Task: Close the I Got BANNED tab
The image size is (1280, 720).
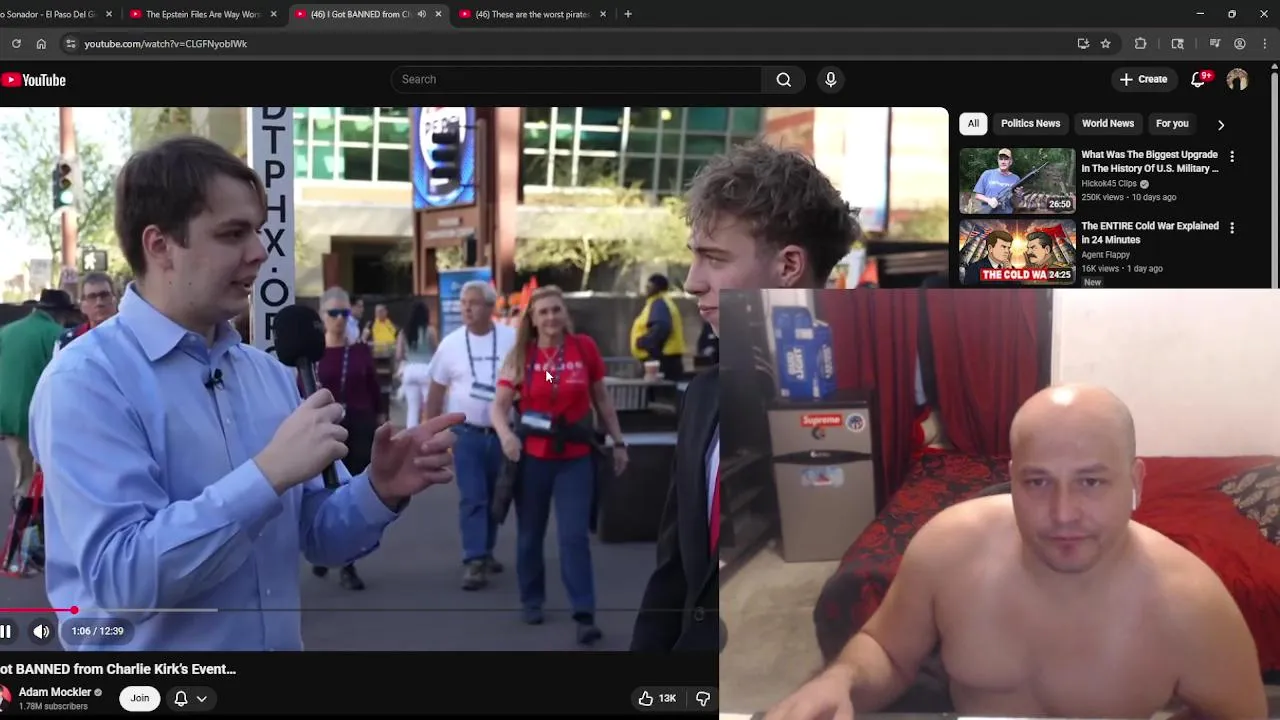Action: pos(438,14)
